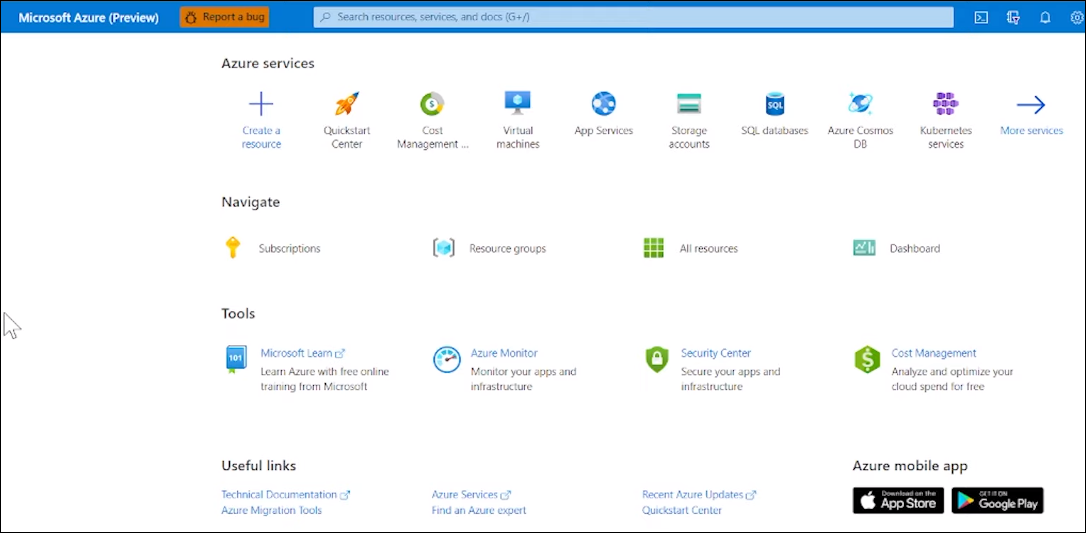Open Storage accounts service icon
This screenshot has width=1086, height=533.
[x=689, y=104]
